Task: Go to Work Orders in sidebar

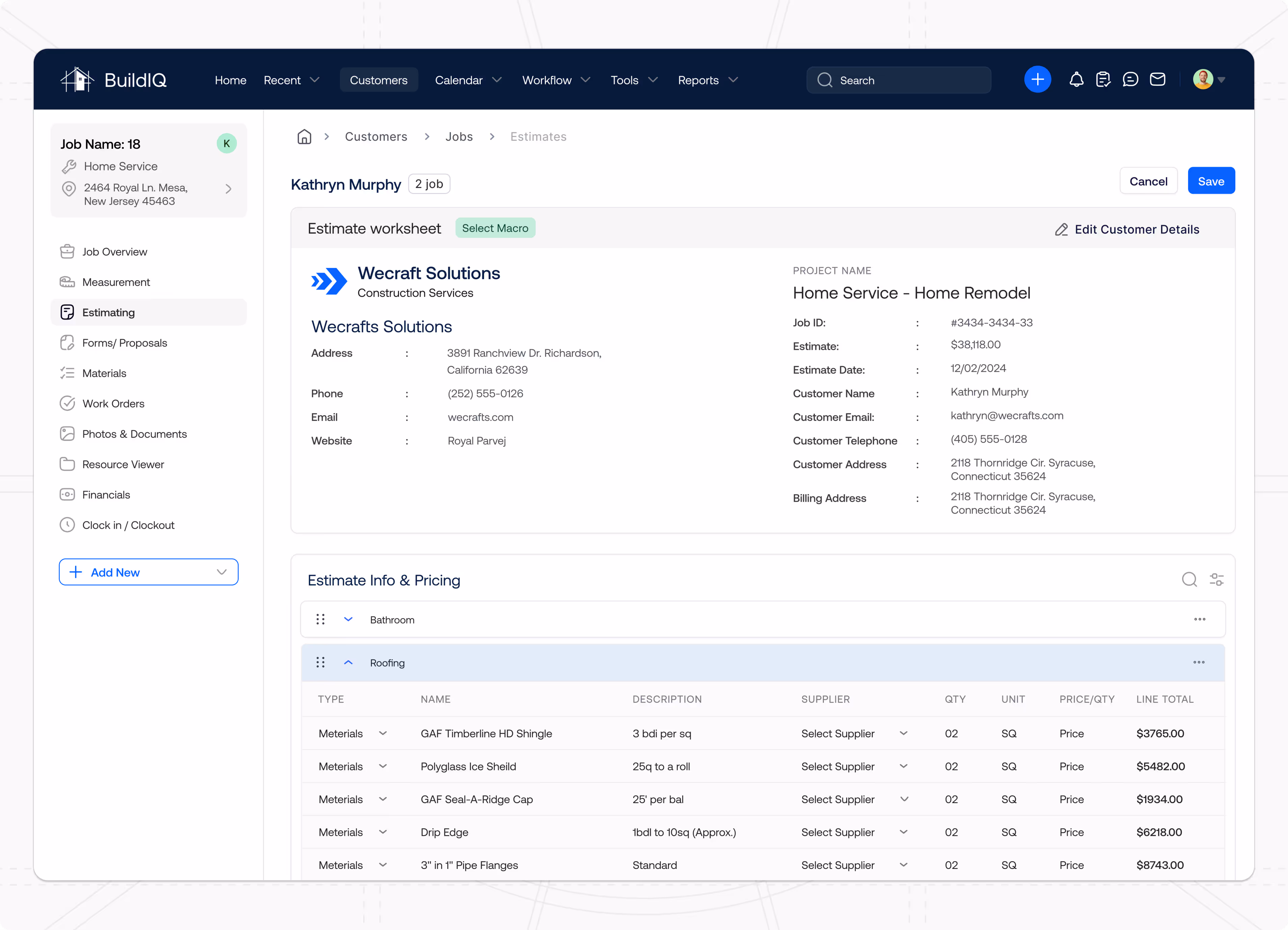Action: point(113,404)
